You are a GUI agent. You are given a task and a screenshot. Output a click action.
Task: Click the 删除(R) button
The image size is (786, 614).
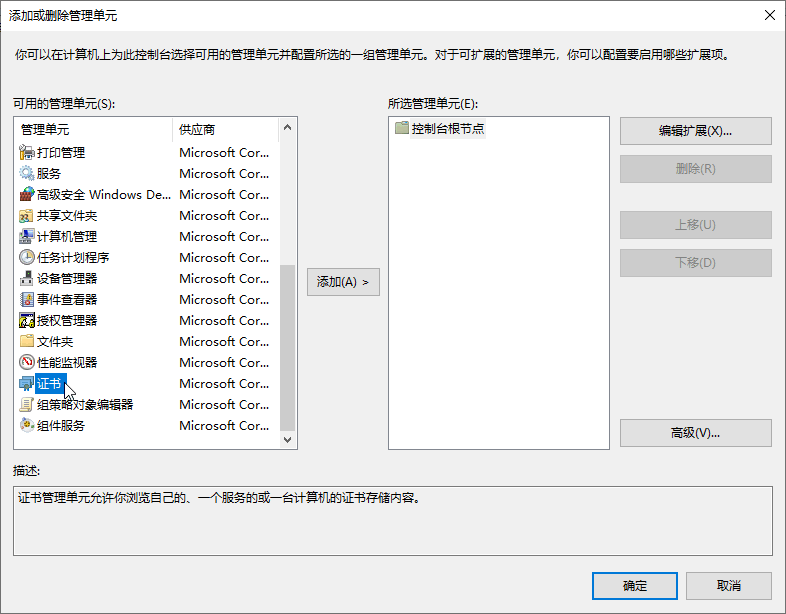coord(695,169)
